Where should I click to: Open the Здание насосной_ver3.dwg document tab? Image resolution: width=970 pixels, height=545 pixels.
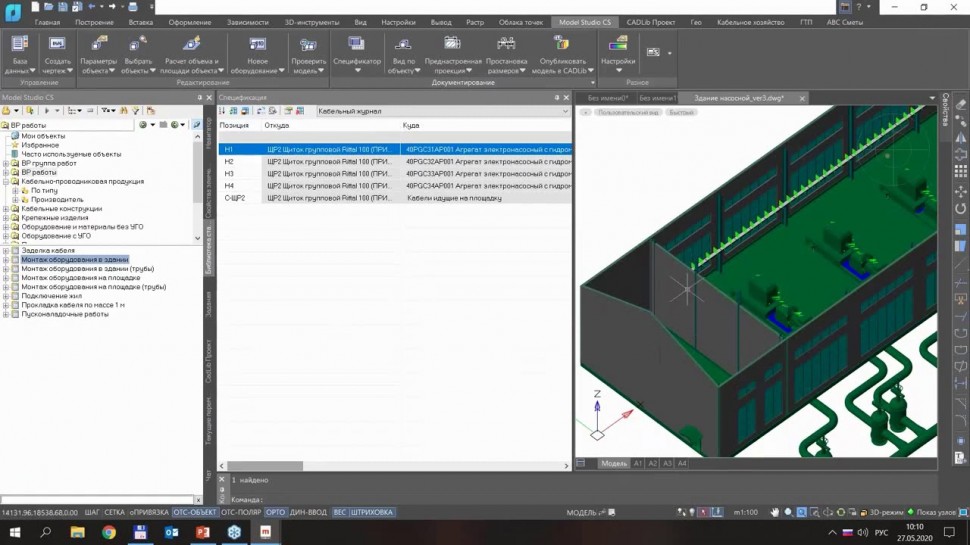pyautogui.click(x=738, y=98)
